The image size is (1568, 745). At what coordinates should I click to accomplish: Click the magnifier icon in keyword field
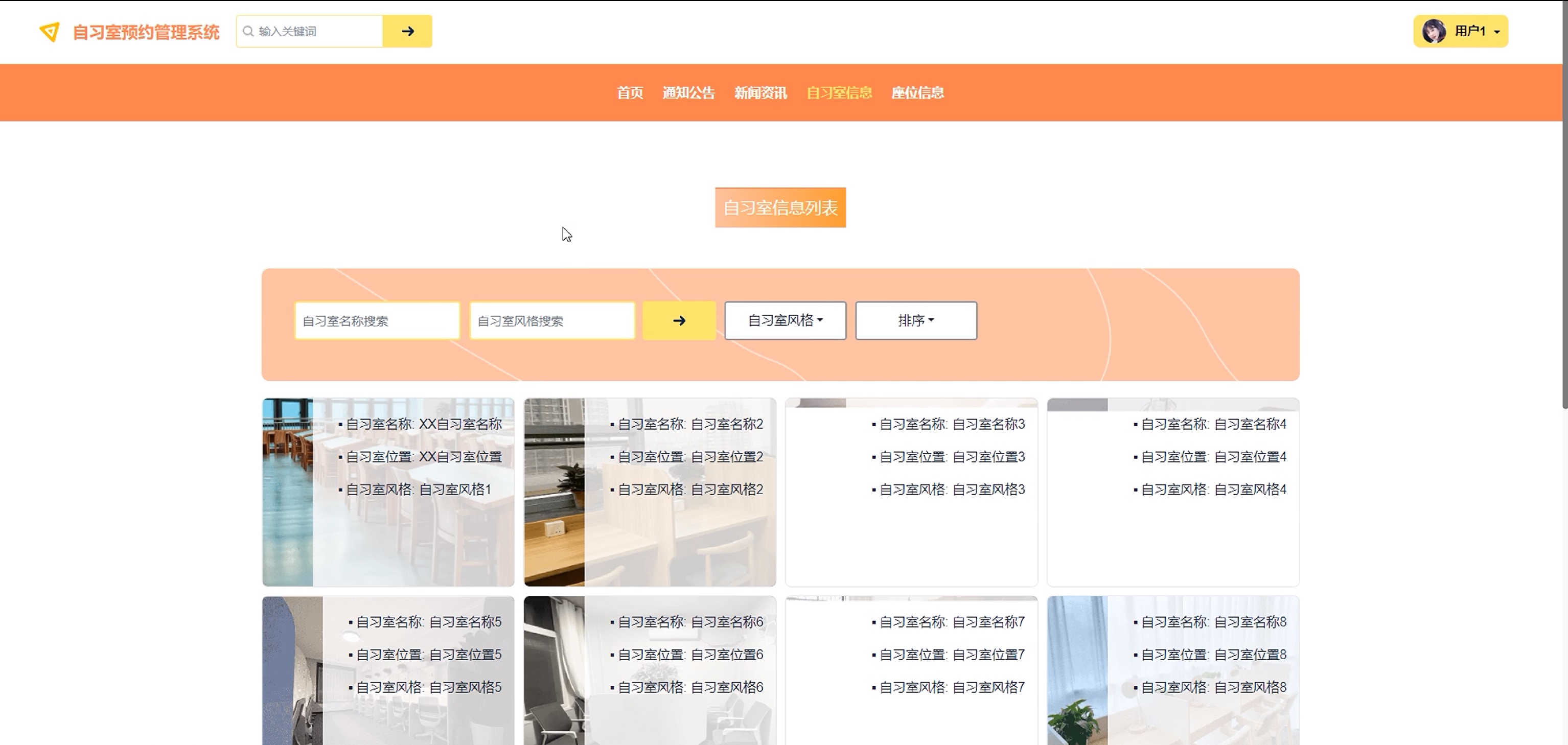click(248, 31)
